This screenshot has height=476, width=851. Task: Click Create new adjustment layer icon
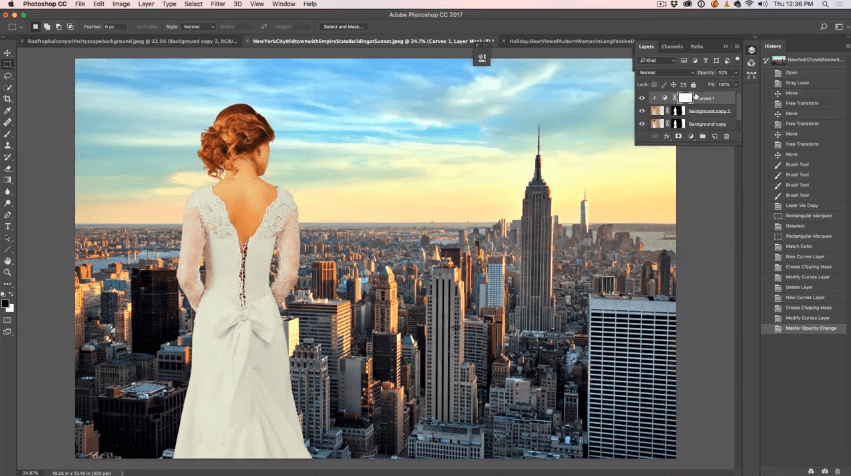click(x=690, y=137)
